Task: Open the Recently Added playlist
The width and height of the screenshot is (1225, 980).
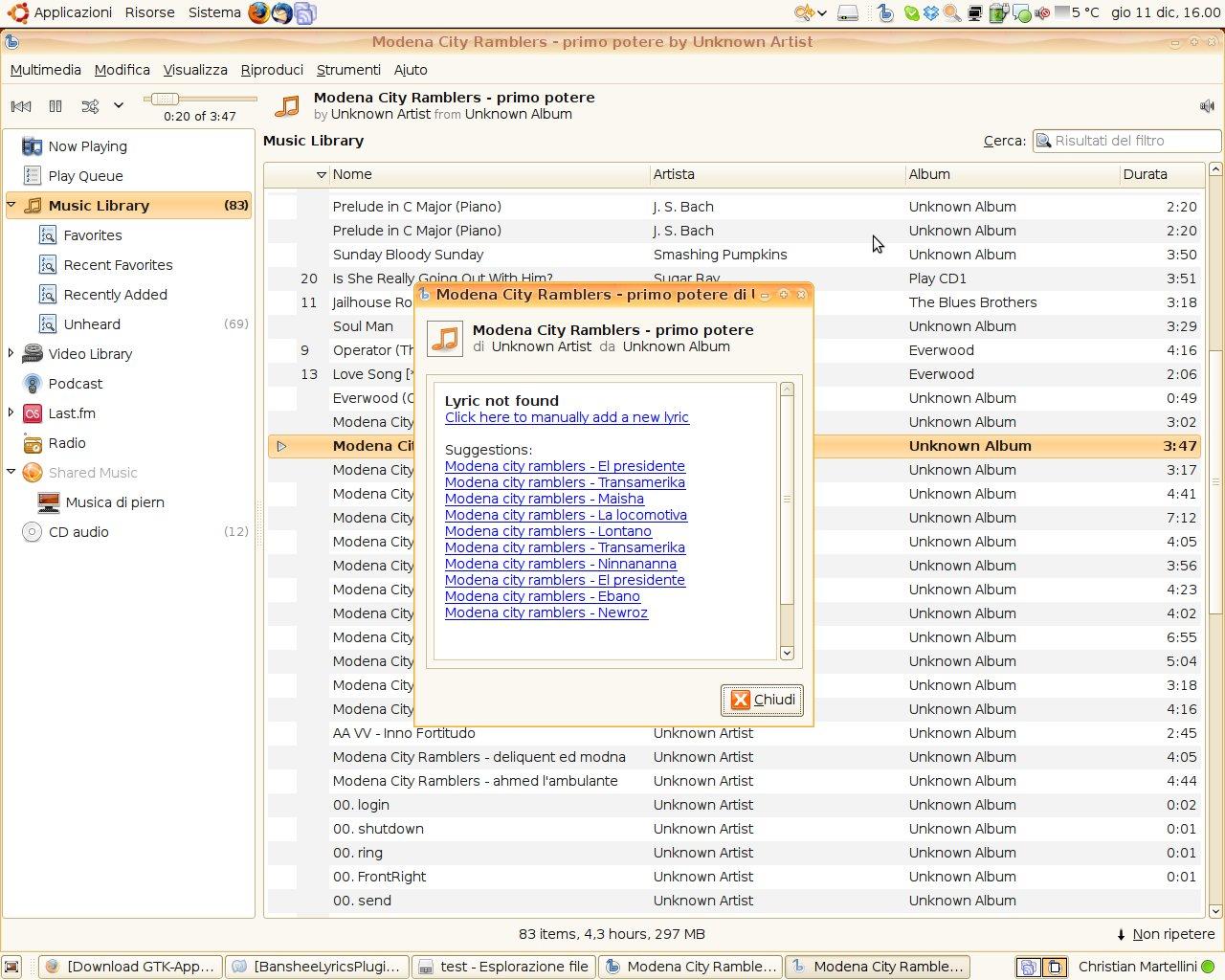Action: click(x=115, y=295)
